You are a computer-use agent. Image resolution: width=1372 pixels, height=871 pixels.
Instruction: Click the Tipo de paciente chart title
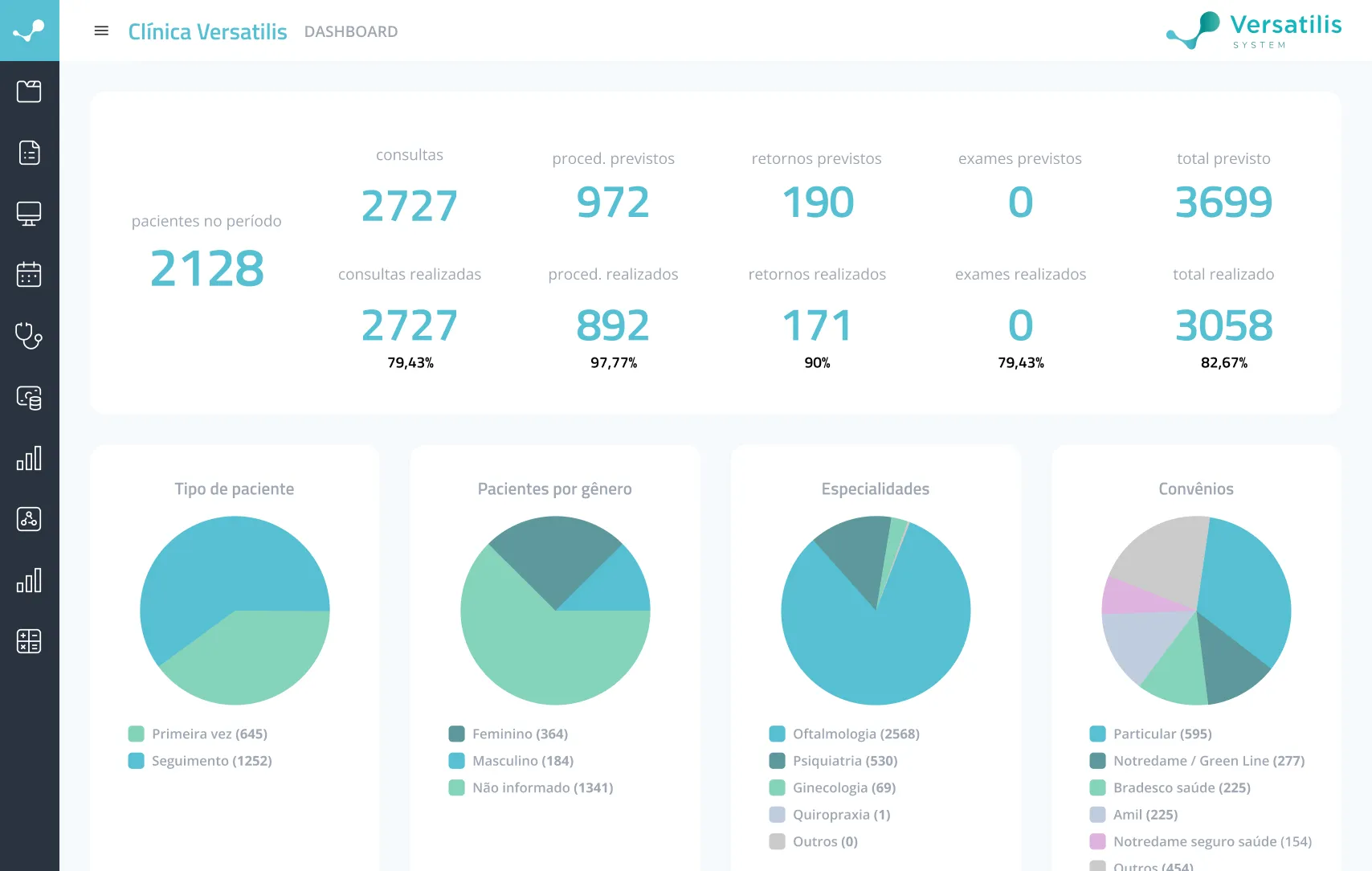pyautogui.click(x=235, y=489)
